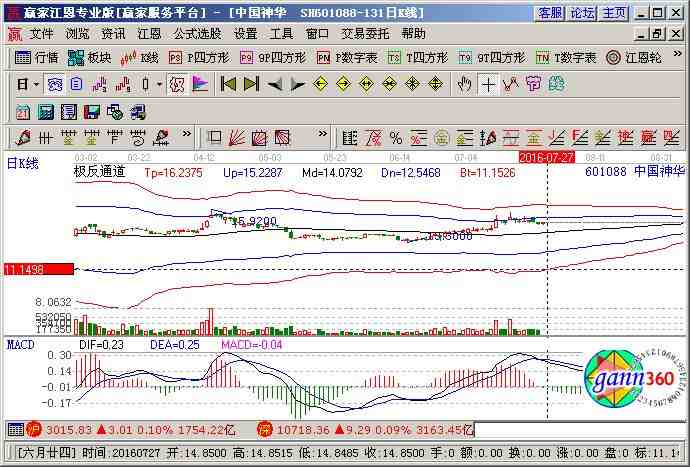Click the 沪 Shanghai index badge

click(x=34, y=430)
